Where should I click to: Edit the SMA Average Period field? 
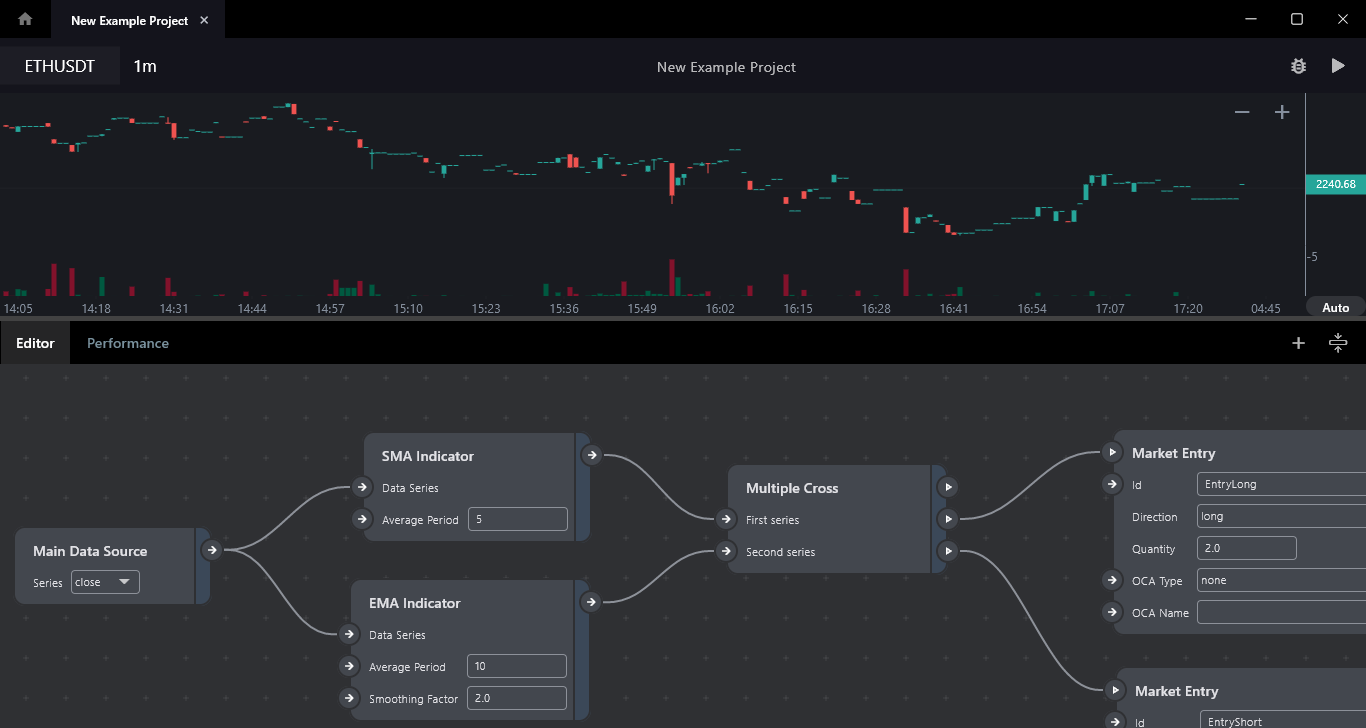(x=517, y=519)
